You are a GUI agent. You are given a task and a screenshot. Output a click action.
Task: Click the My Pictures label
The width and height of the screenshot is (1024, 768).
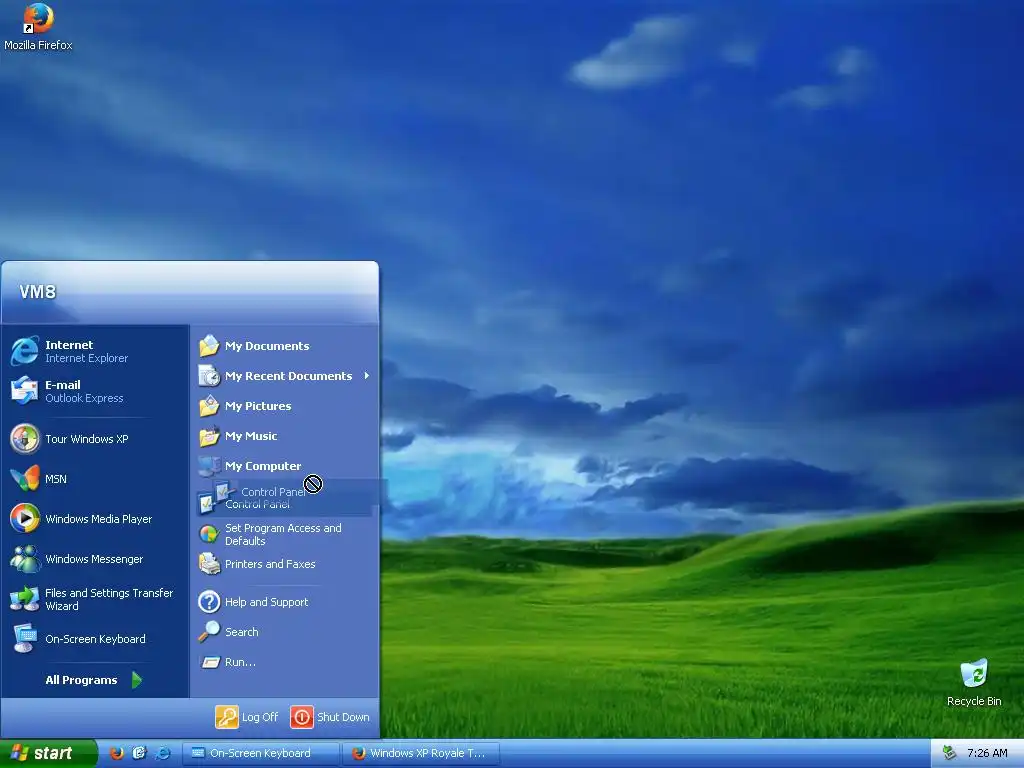click(x=258, y=406)
